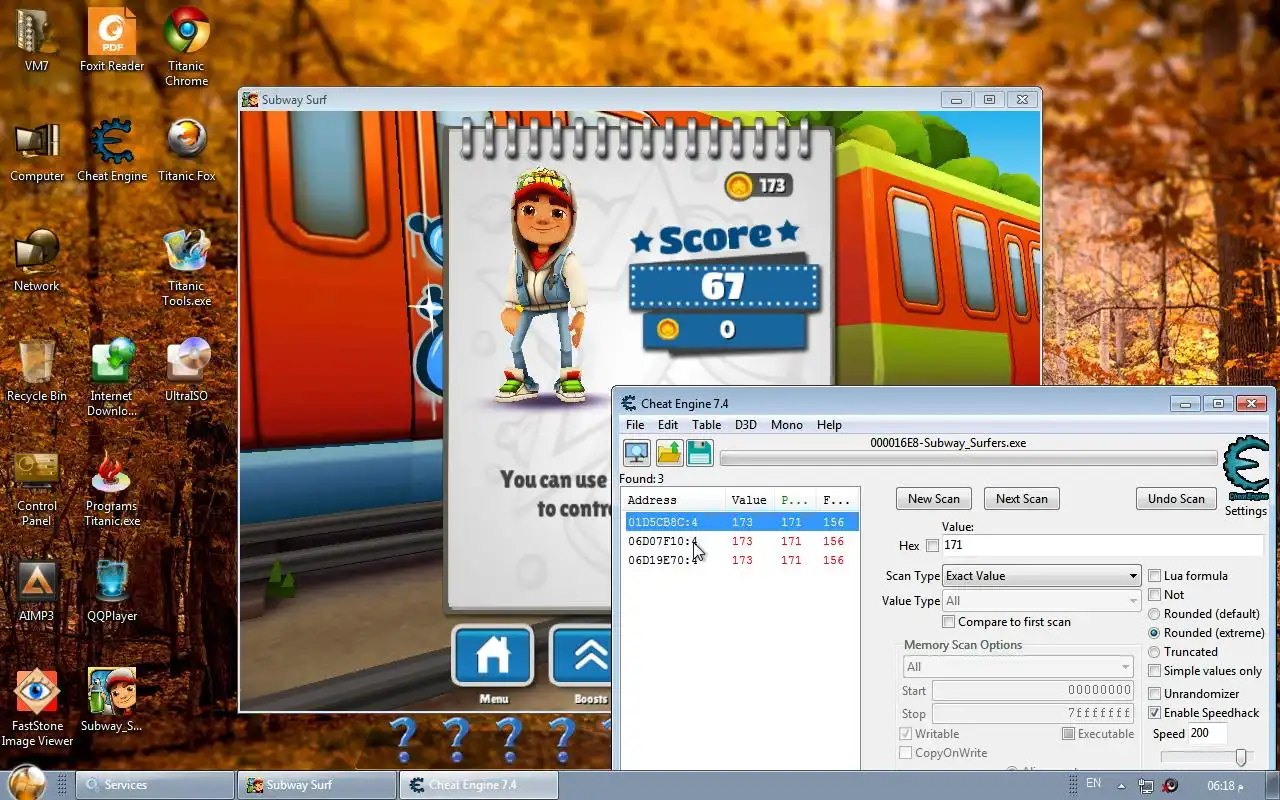The width and height of the screenshot is (1280, 800).
Task: Open the Recycle Bin desktop icon
Action: coord(37,371)
